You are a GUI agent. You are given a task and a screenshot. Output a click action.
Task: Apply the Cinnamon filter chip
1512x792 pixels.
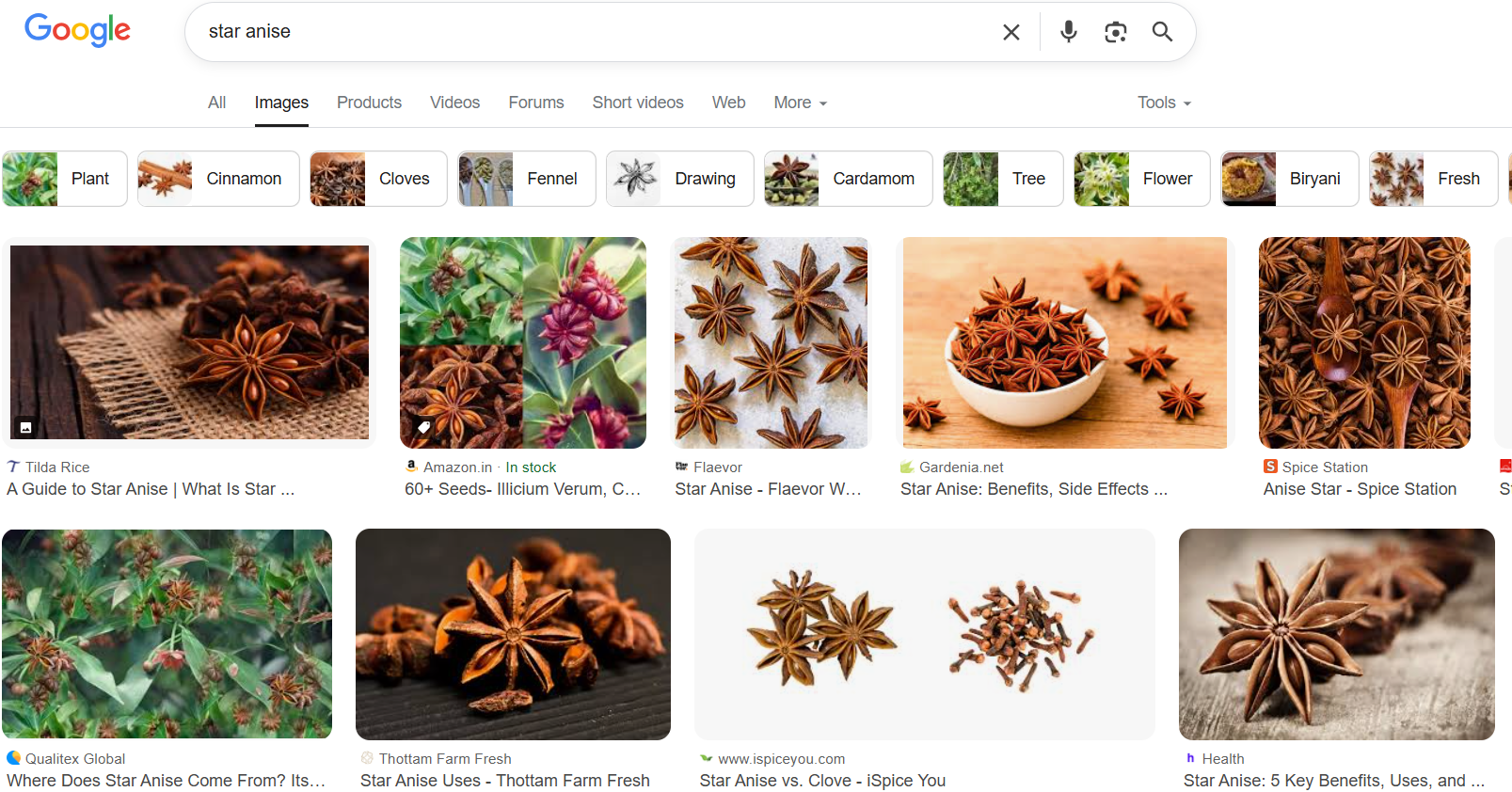(x=218, y=179)
